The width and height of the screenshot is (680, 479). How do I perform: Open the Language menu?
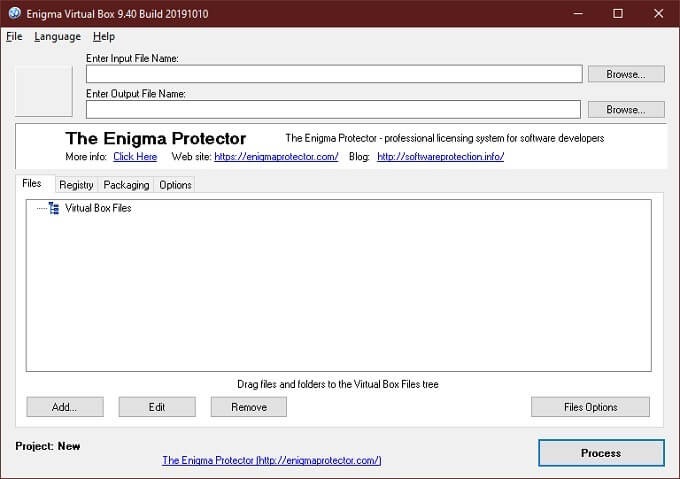point(58,37)
